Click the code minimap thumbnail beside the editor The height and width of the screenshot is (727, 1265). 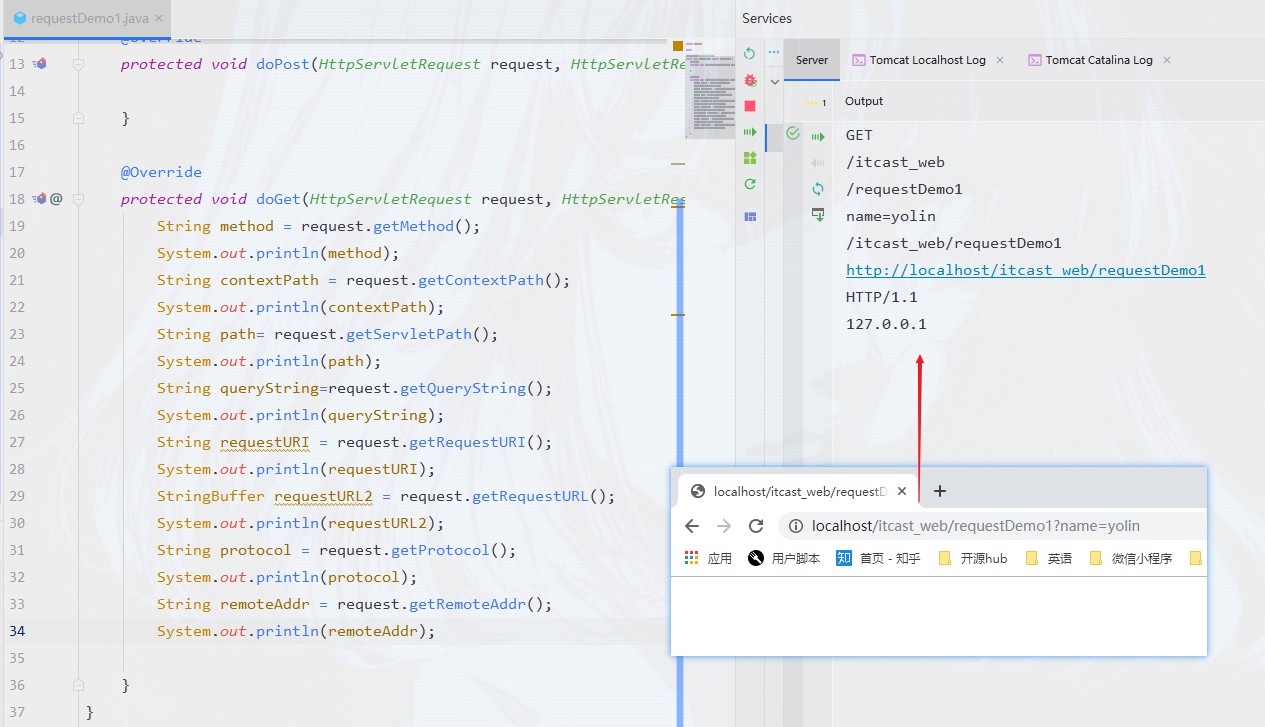712,90
